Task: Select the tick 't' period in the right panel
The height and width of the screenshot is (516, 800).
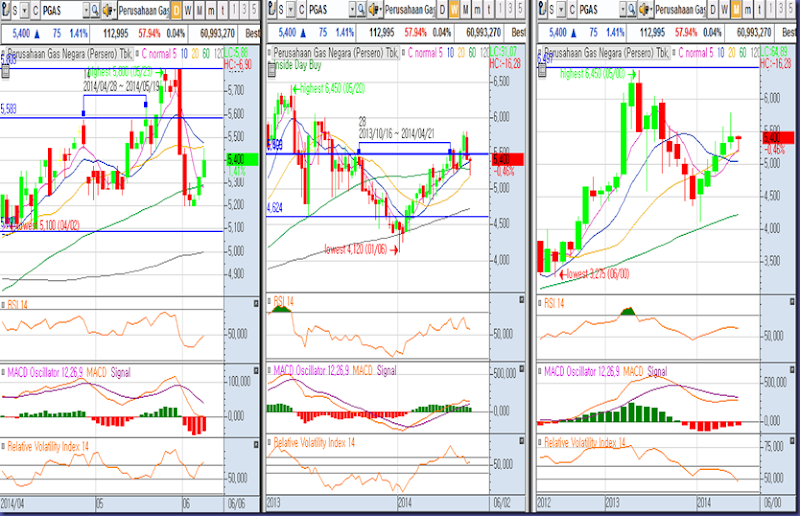Action: point(760,9)
